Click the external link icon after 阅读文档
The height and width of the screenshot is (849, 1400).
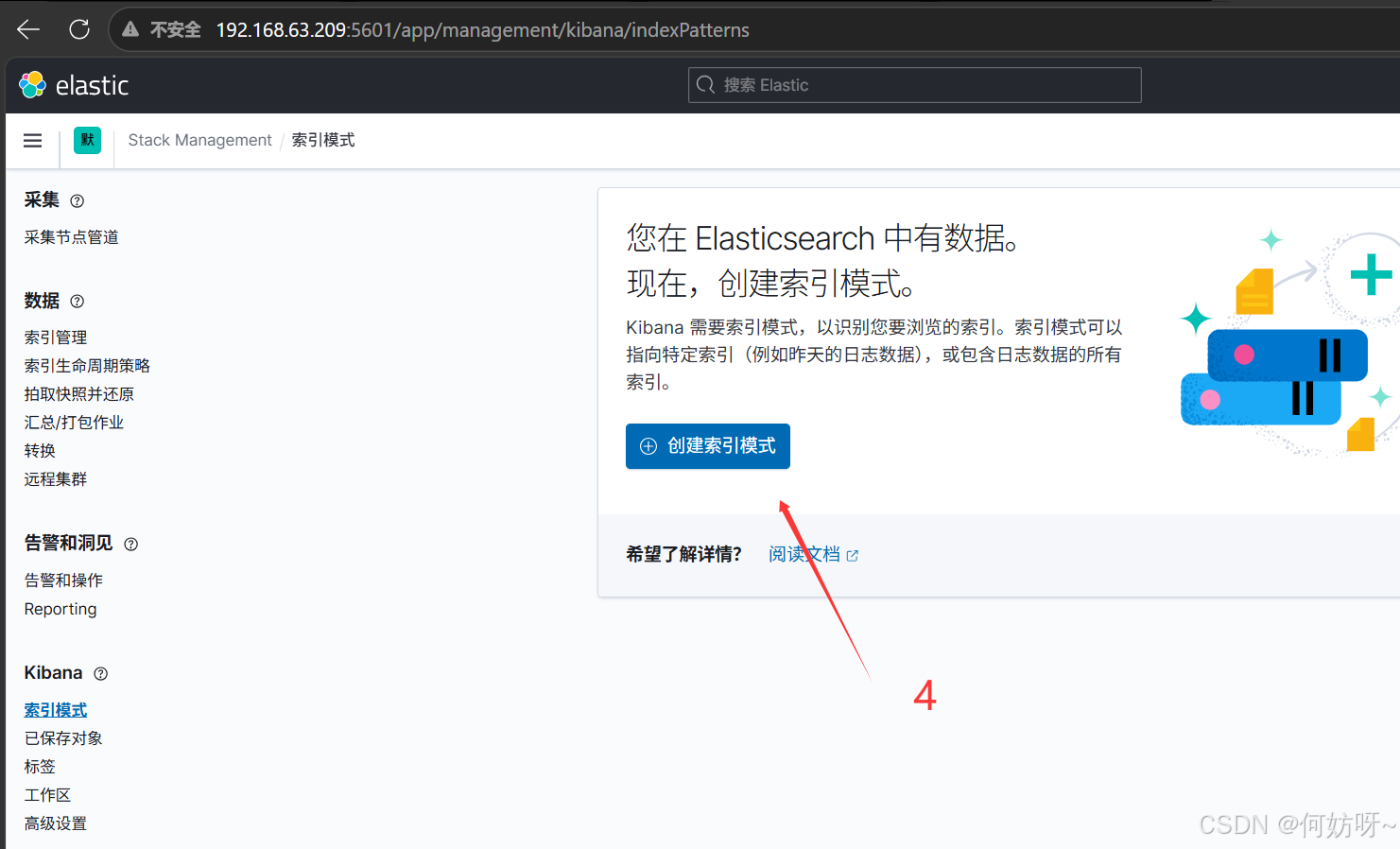pyautogui.click(x=852, y=555)
